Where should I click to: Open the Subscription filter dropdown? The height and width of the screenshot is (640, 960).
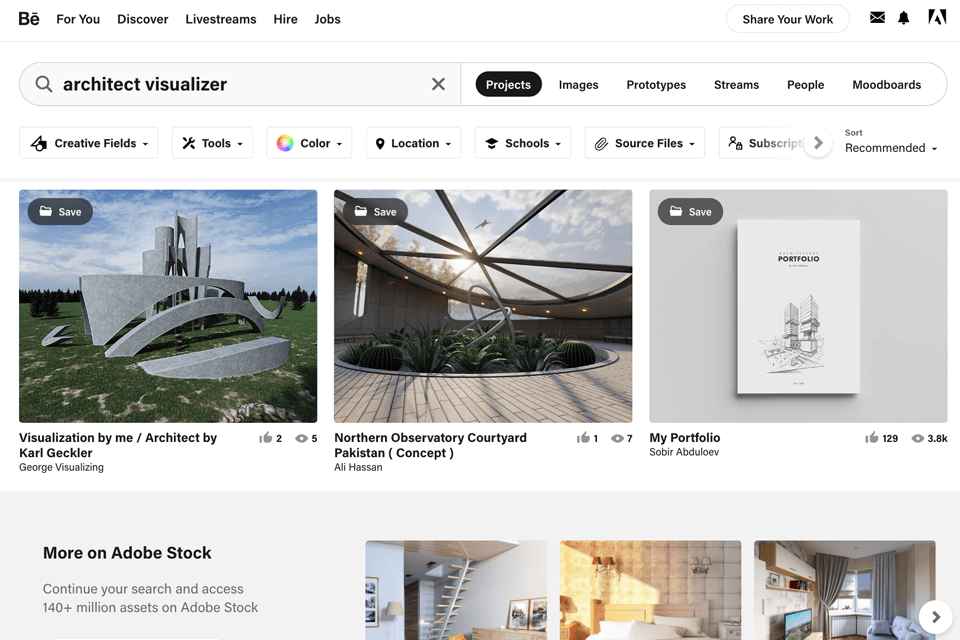click(x=762, y=143)
